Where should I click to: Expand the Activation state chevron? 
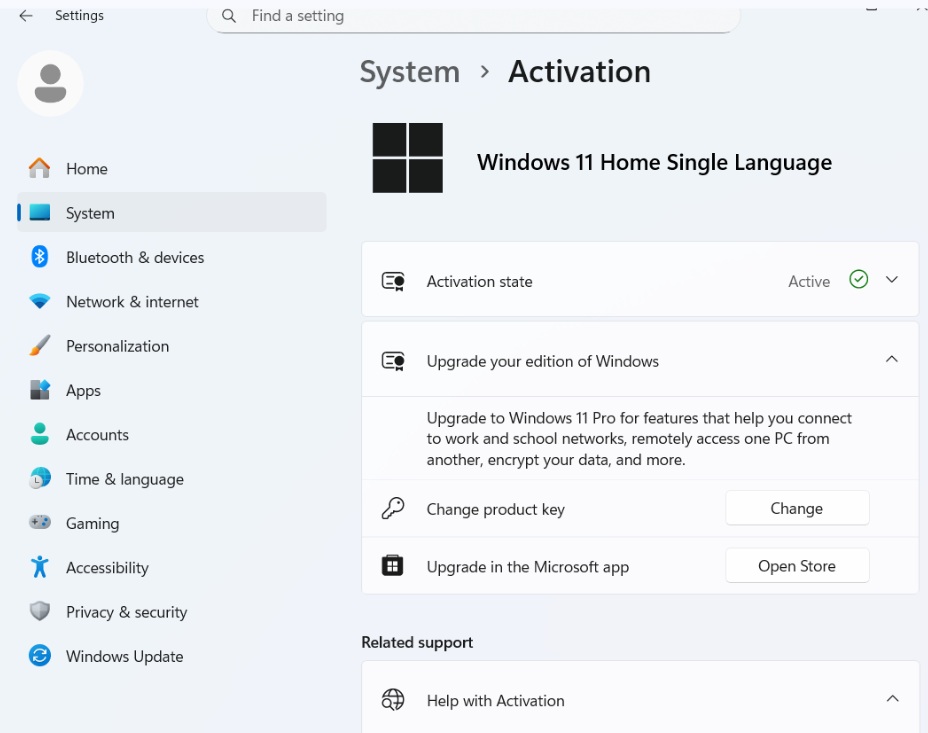coord(892,279)
